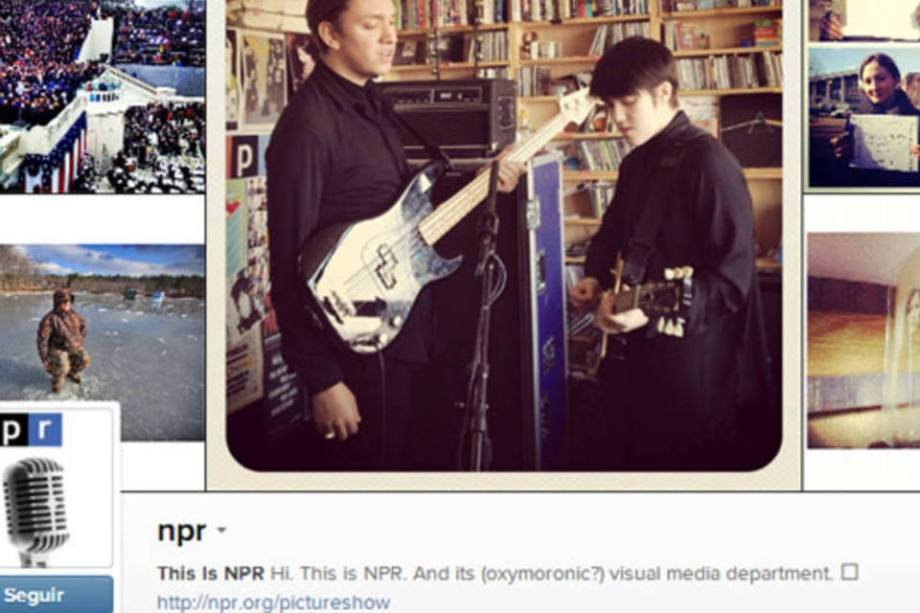Click the NPR logo on profile avatar
Screen dimensions: 920x613
(x=31, y=430)
